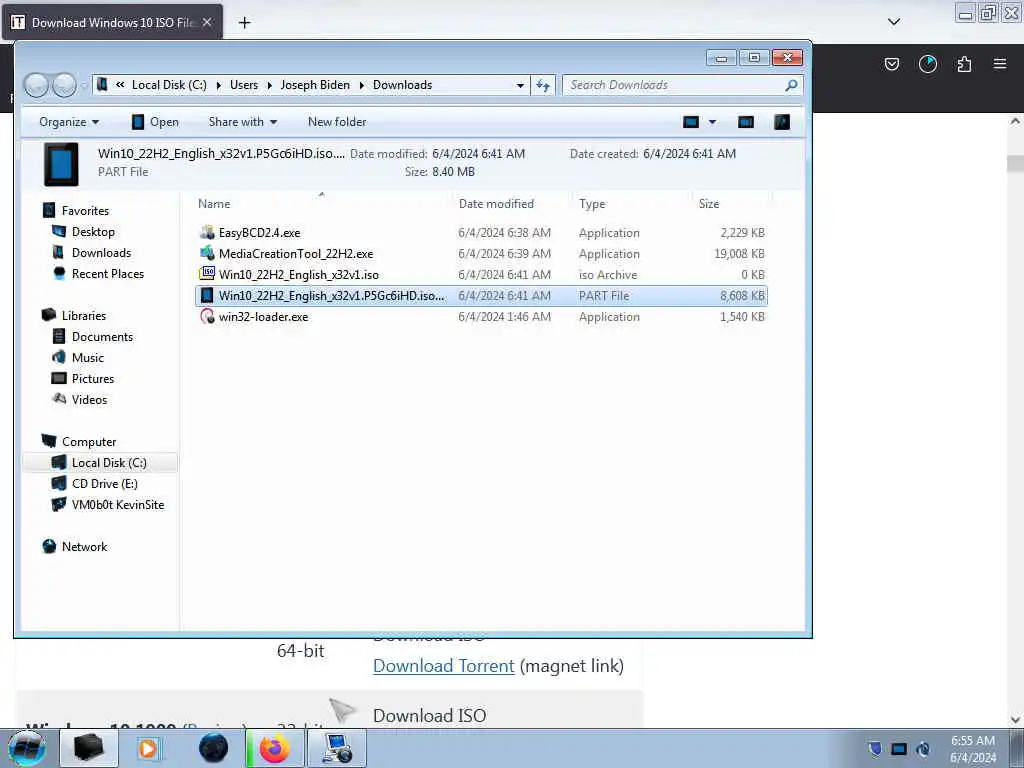The width and height of the screenshot is (1024, 768).
Task: Click the taskbar clock
Action: click(972, 749)
